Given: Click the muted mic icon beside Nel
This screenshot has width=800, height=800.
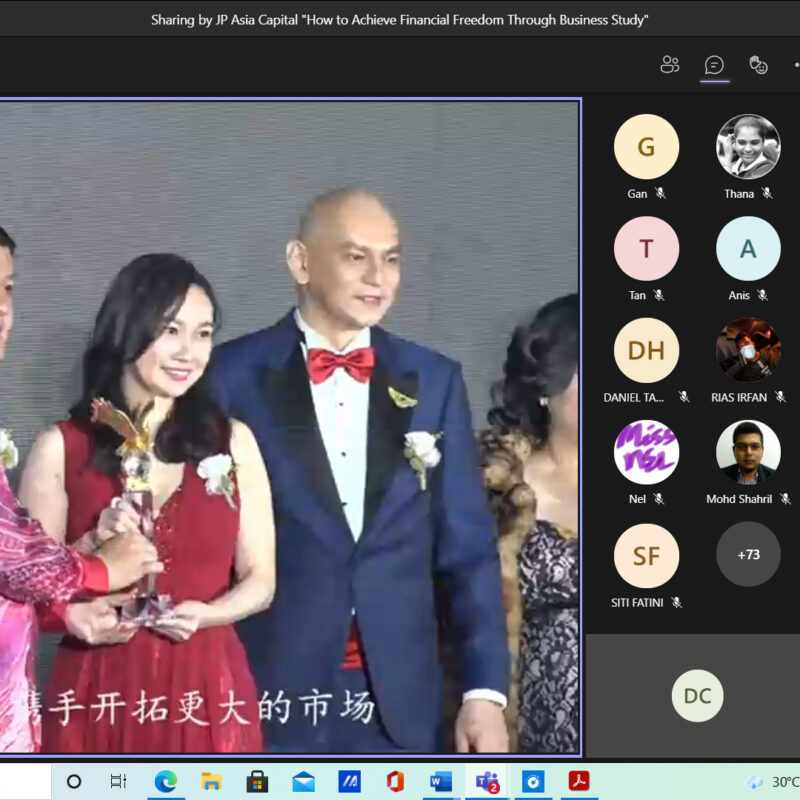Looking at the screenshot, I should tap(659, 499).
